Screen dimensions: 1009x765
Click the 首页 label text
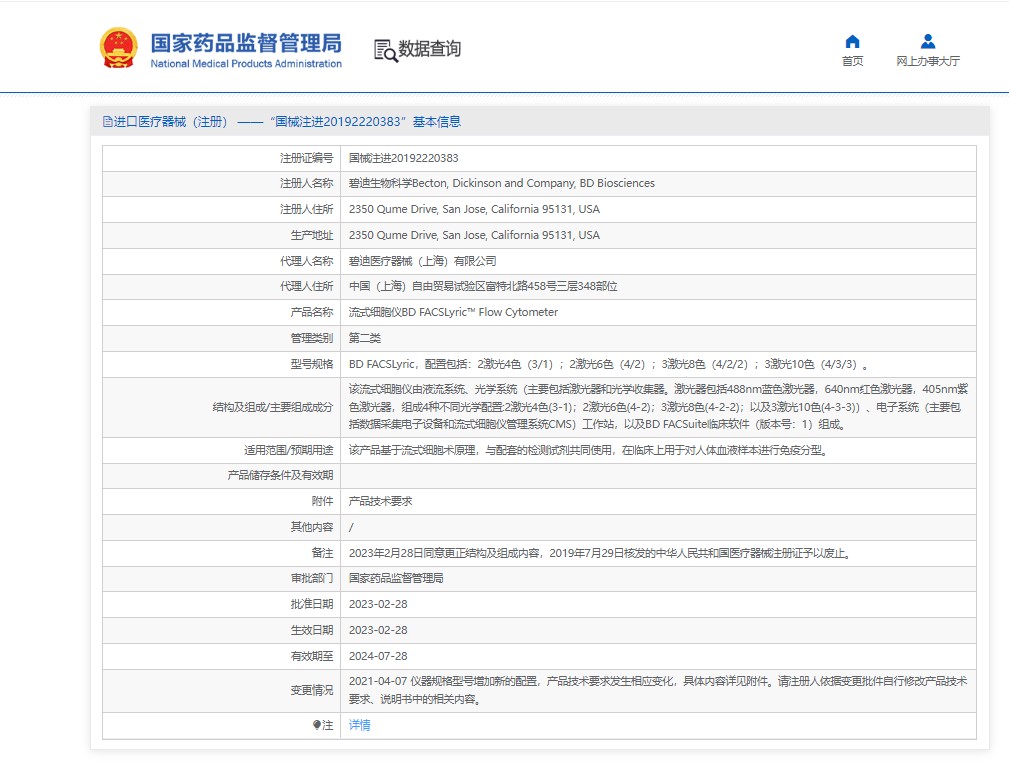click(852, 61)
